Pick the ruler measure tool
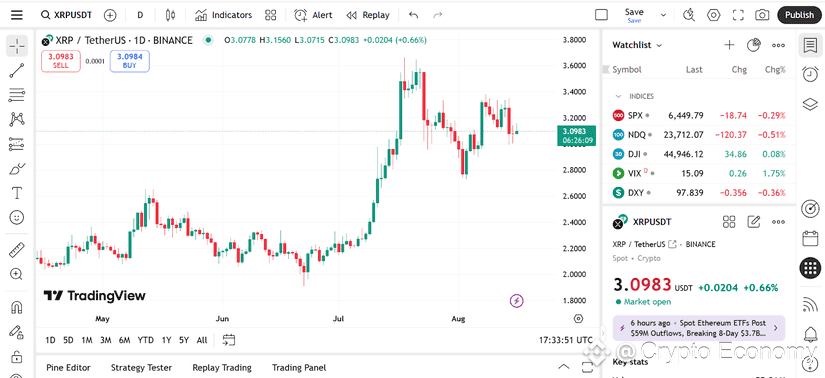 (17, 250)
